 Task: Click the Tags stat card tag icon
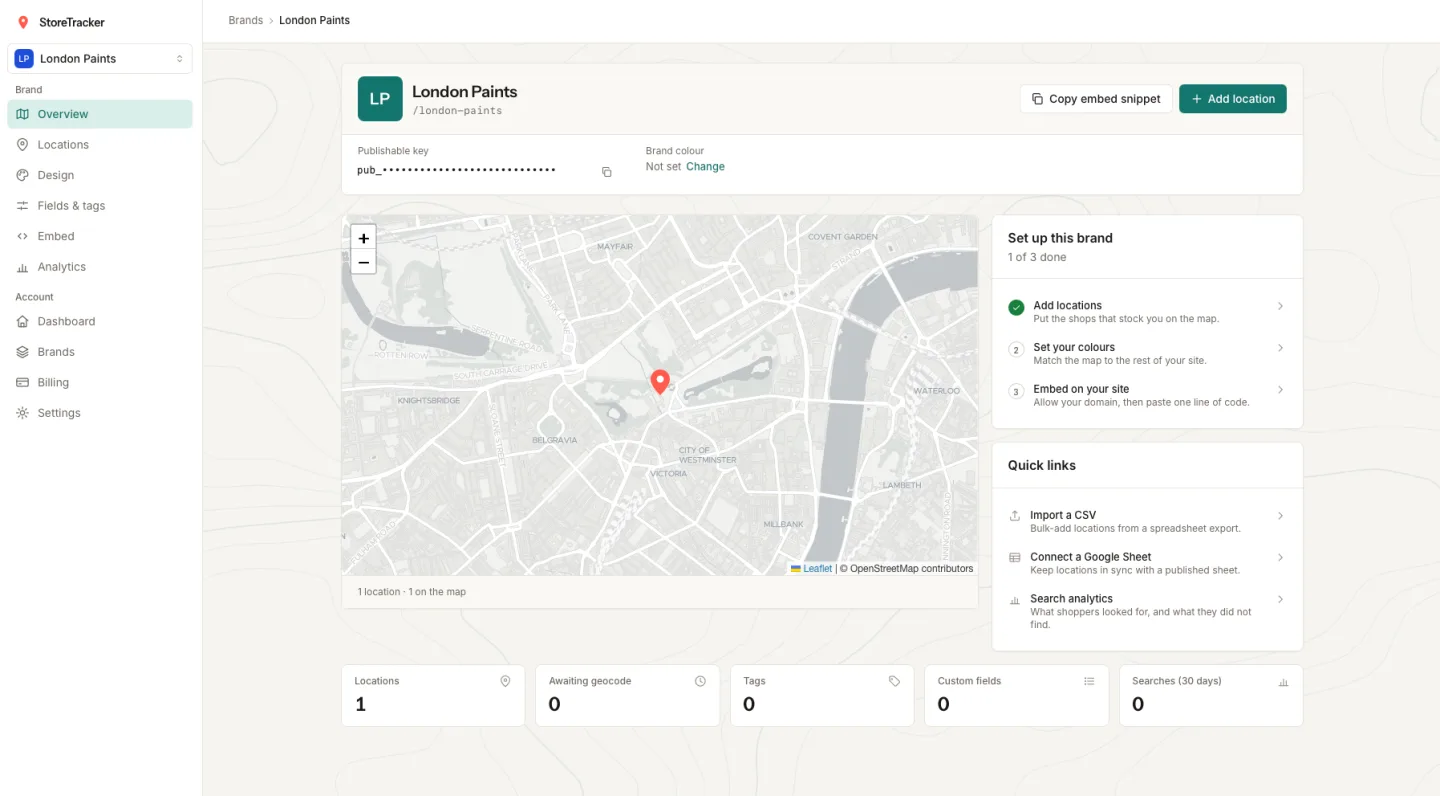894,681
